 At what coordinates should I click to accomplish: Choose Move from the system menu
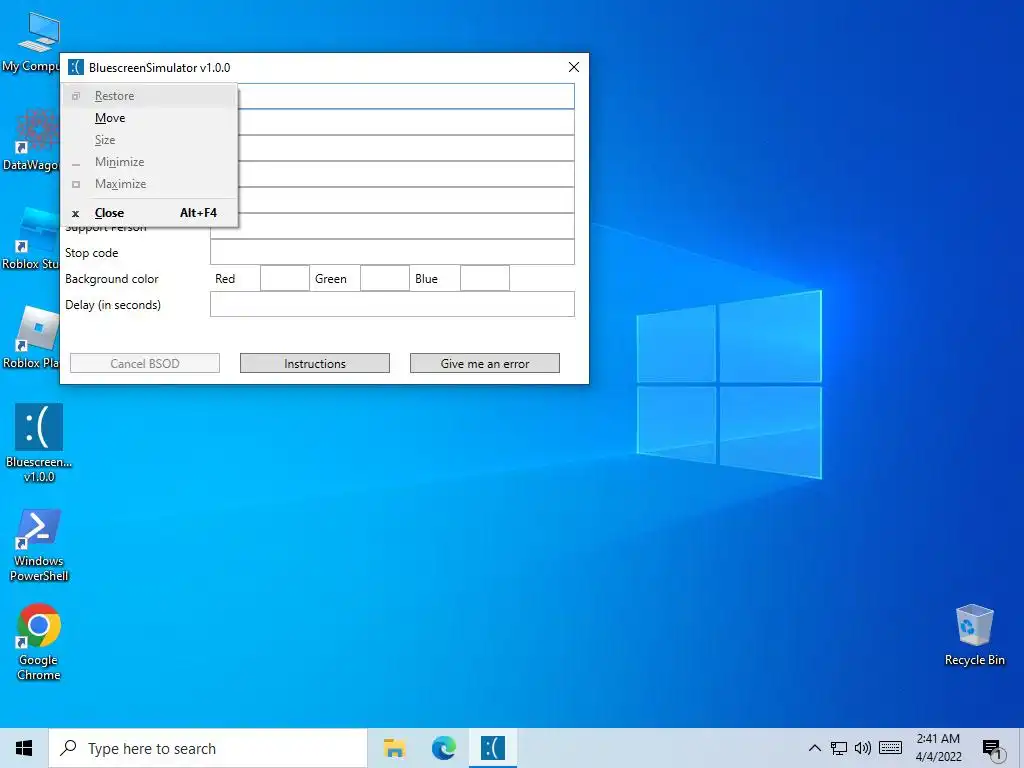click(150, 118)
